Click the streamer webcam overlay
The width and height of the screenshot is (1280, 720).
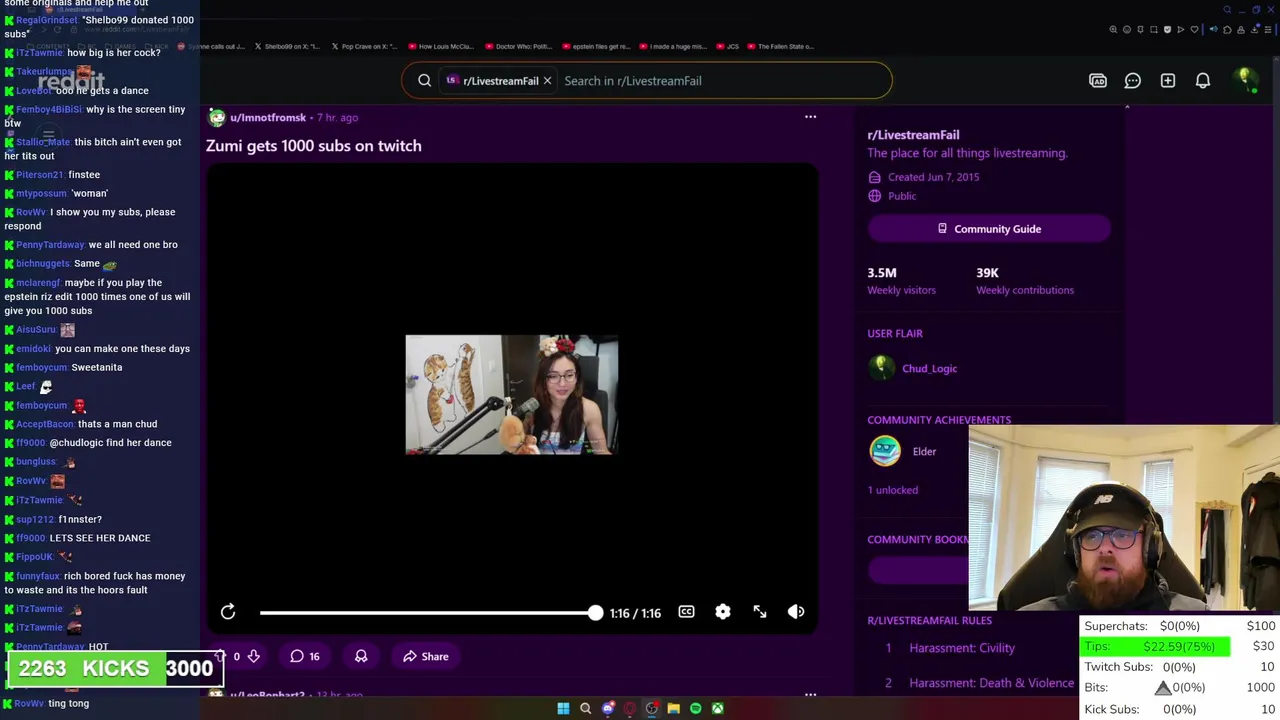pyautogui.click(x=1124, y=518)
